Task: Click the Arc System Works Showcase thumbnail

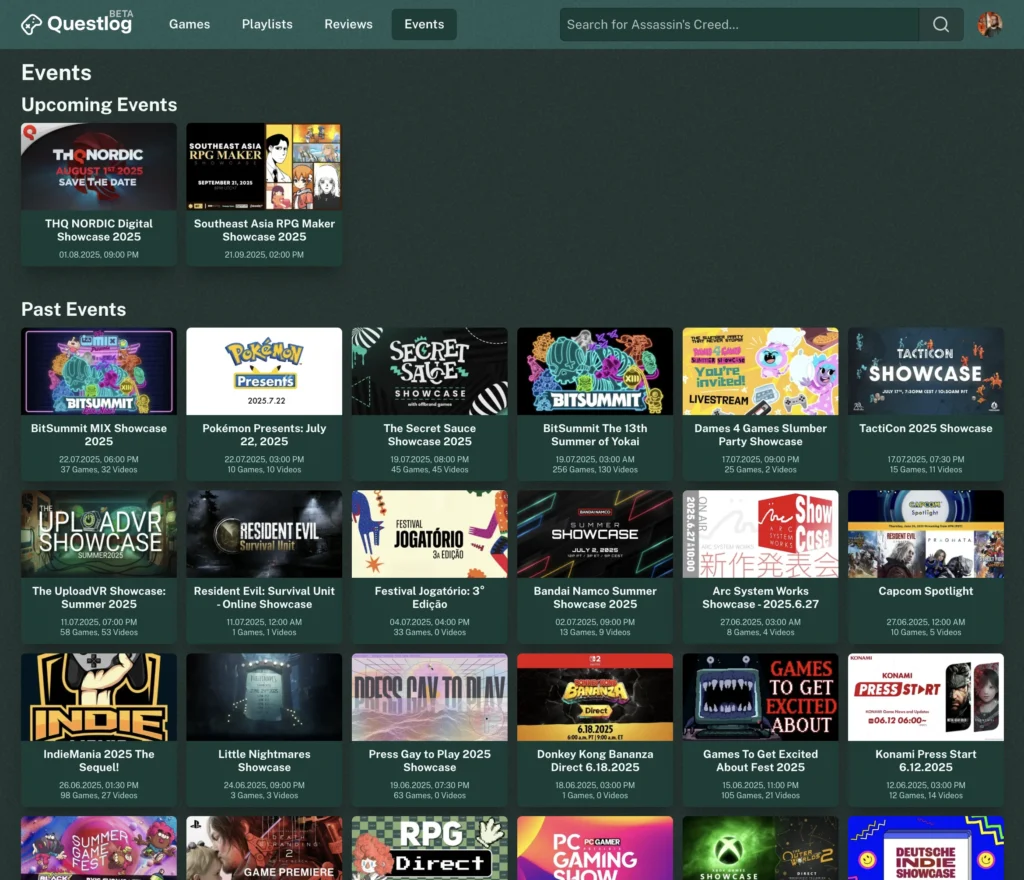Action: (x=760, y=534)
